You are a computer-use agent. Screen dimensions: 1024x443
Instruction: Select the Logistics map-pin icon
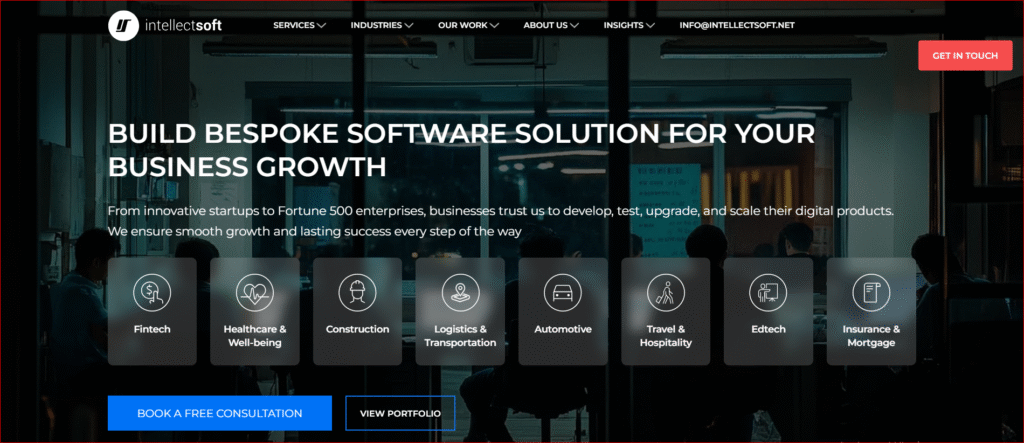click(x=460, y=292)
